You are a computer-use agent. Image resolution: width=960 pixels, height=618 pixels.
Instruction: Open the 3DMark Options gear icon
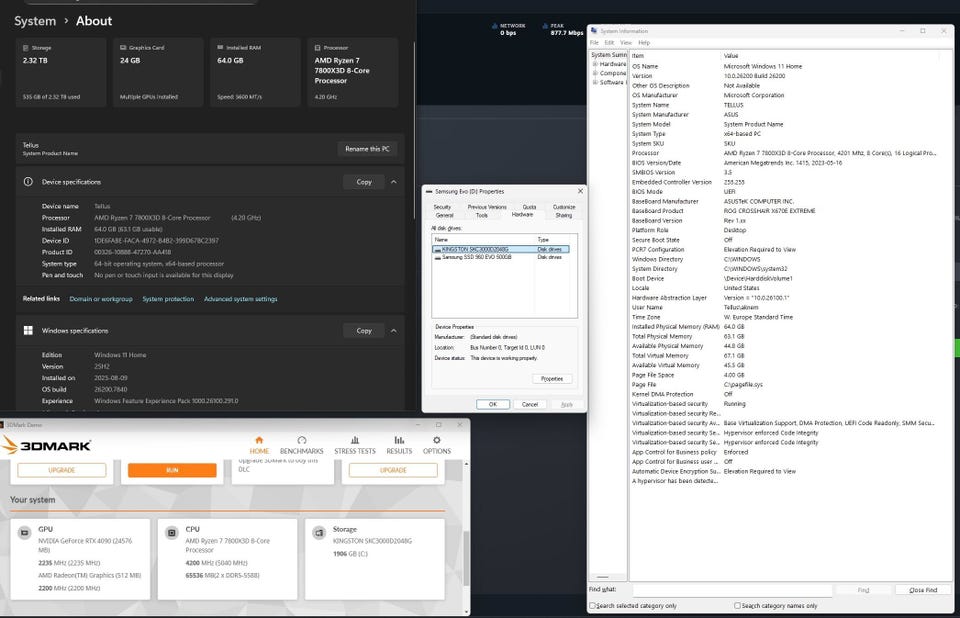[436, 440]
